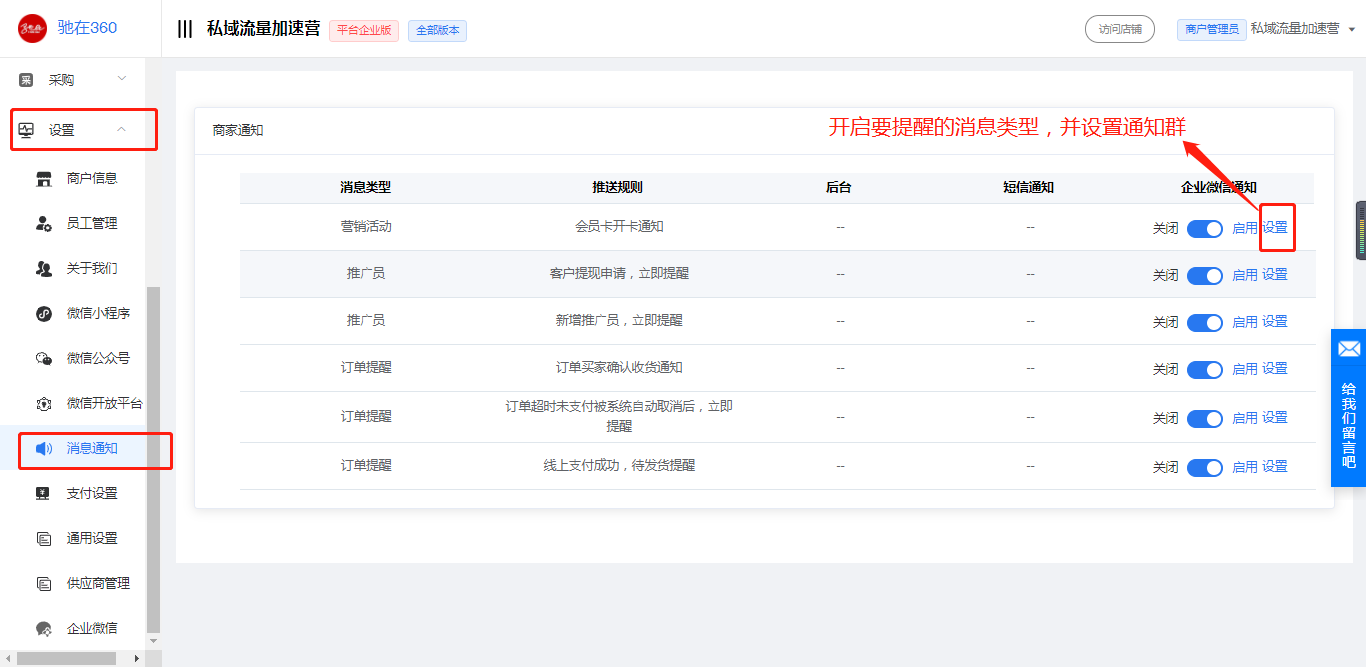Toggle the switch for 订单买家确认收货通知
The width and height of the screenshot is (1366, 667).
click(1205, 370)
